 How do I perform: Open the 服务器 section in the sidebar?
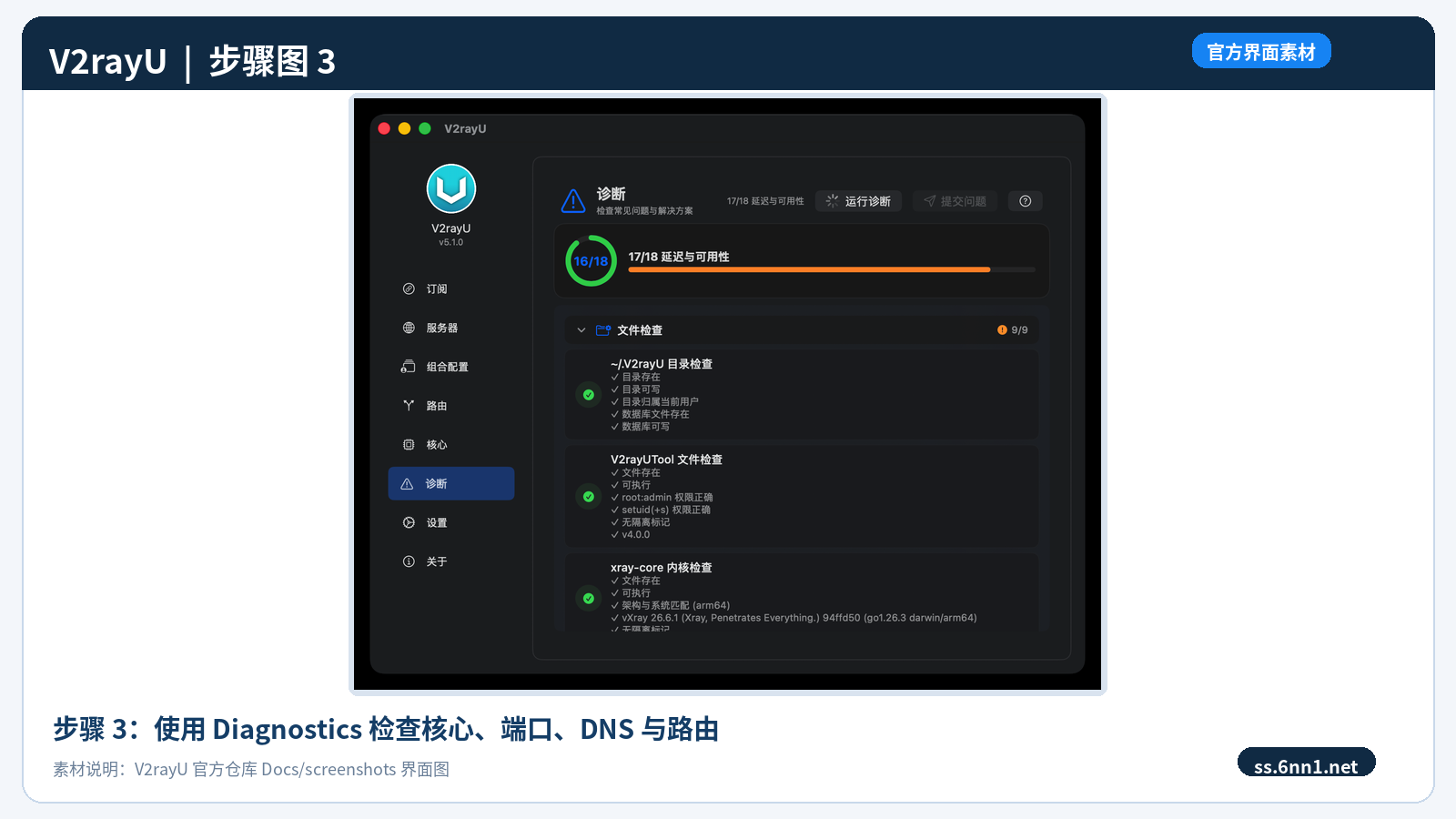(x=451, y=328)
